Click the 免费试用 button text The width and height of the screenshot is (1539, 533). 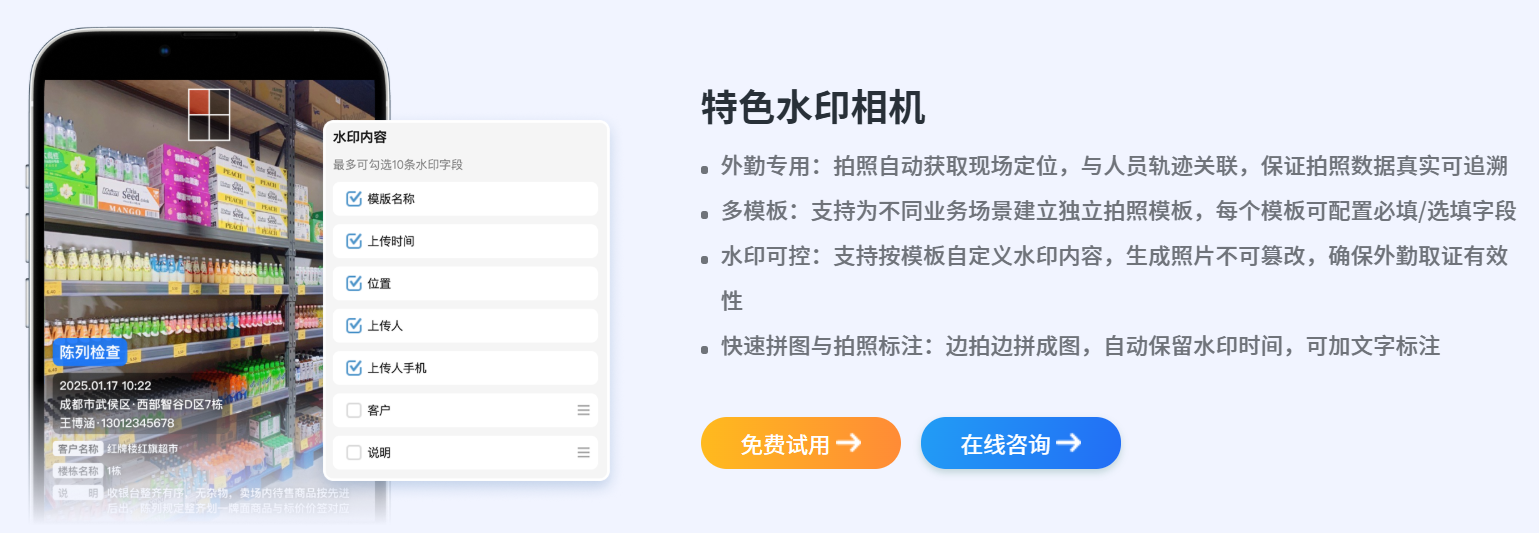(785, 444)
